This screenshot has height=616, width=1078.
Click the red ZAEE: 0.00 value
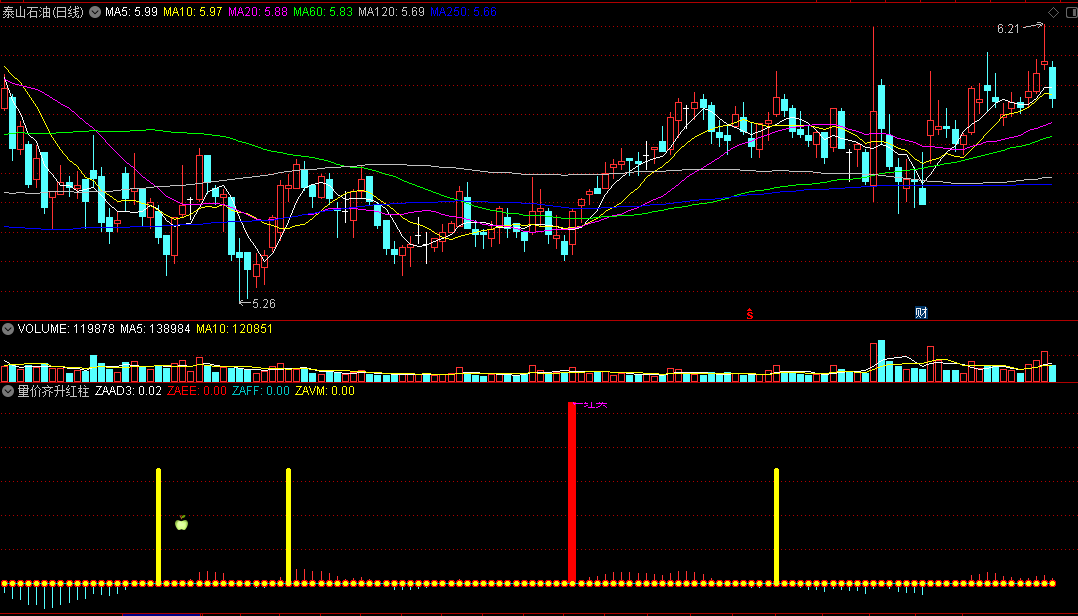197,390
